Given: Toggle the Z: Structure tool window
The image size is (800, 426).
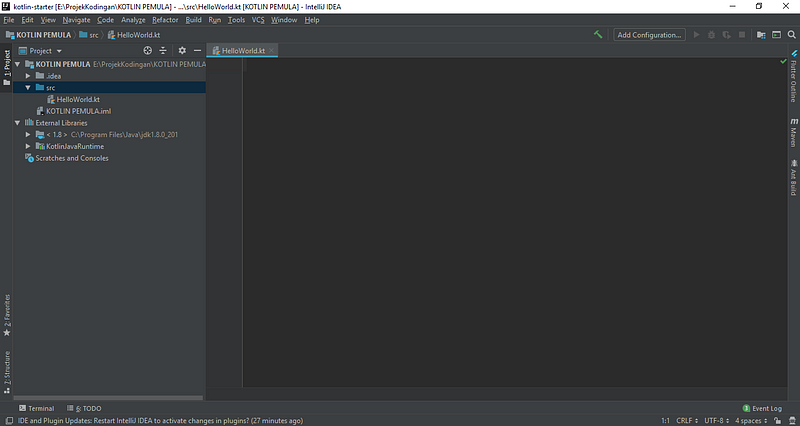Looking at the screenshot, I should tap(7, 372).
